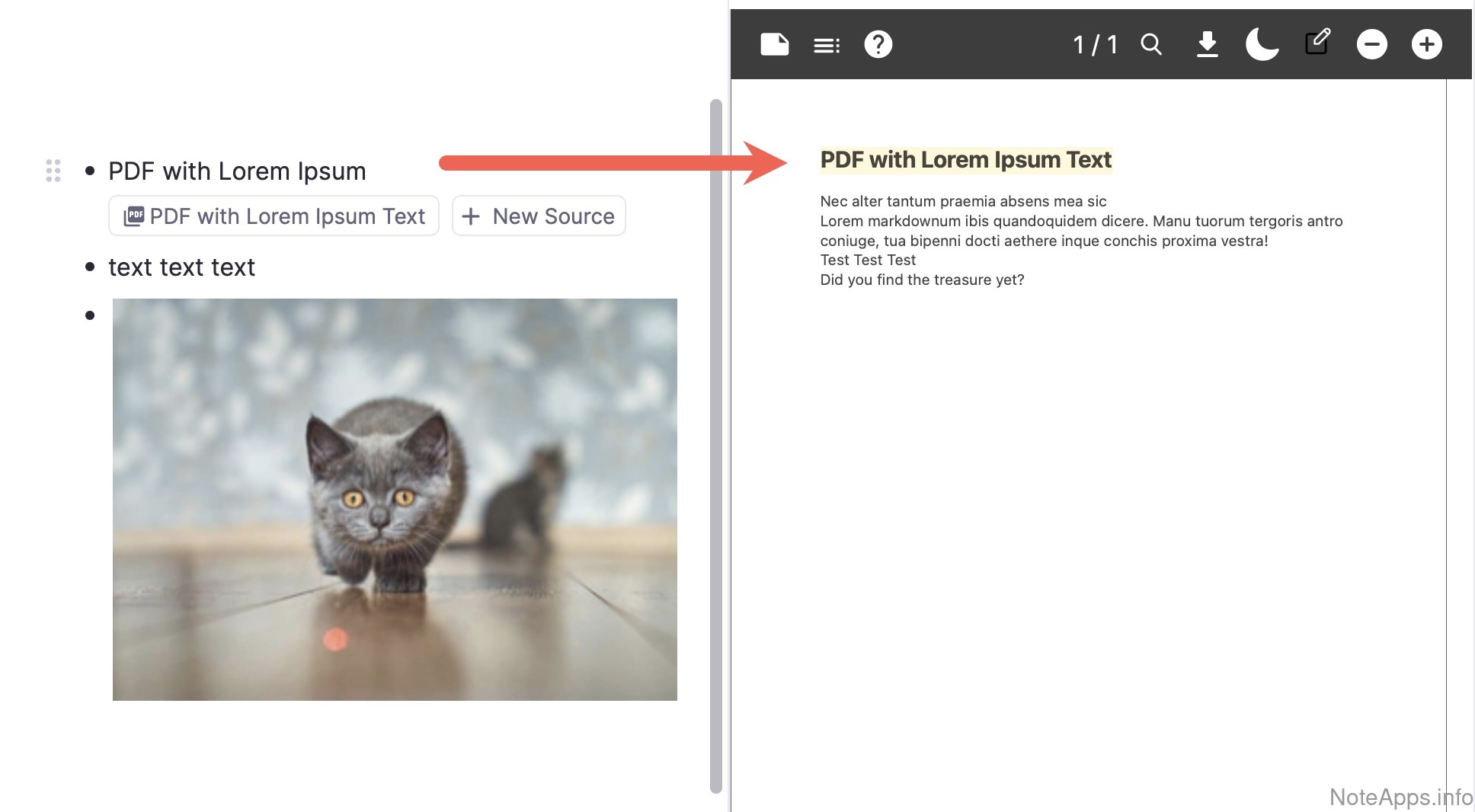Click the notes pane vertical scrollbar
This screenshot has height=812, width=1475.
pos(715,446)
